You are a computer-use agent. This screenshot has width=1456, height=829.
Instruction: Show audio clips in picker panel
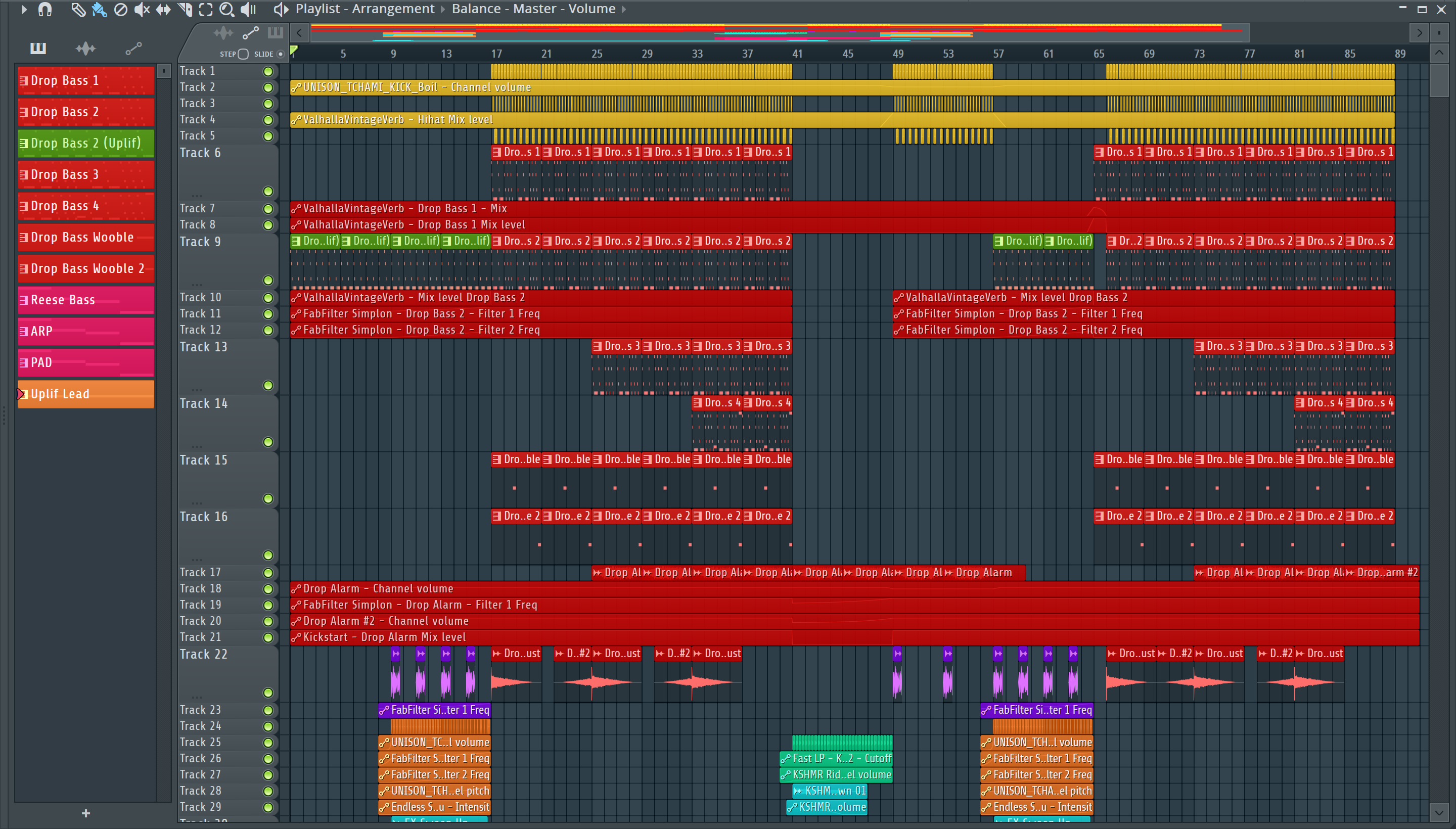pyautogui.click(x=85, y=49)
